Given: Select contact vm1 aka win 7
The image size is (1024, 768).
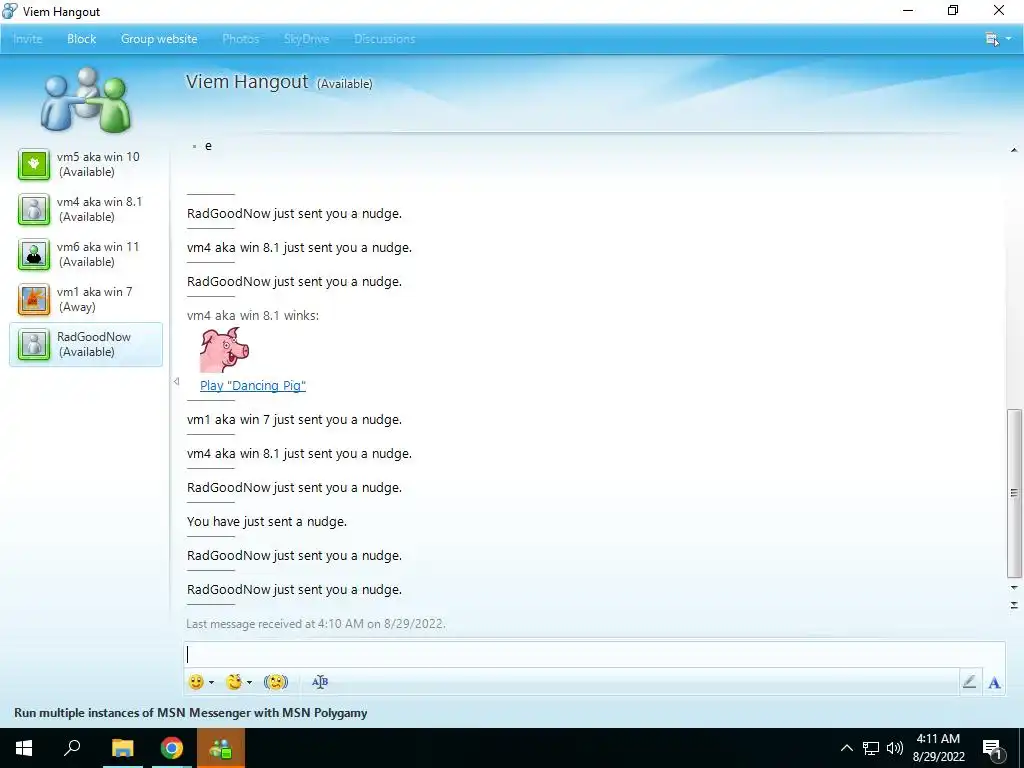Looking at the screenshot, I should pos(86,299).
